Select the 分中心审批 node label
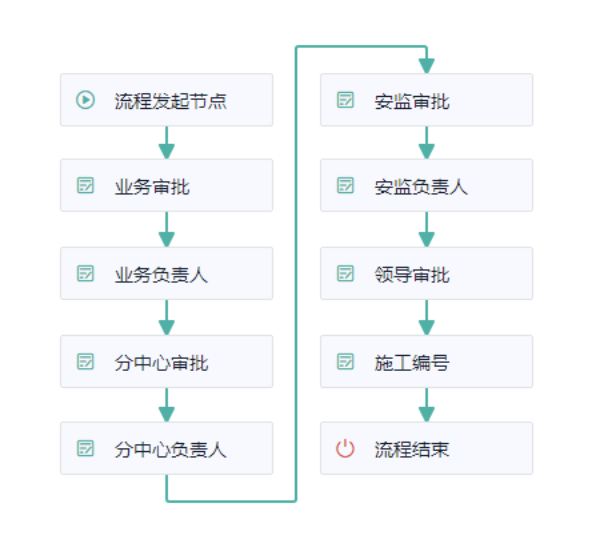 click(161, 362)
